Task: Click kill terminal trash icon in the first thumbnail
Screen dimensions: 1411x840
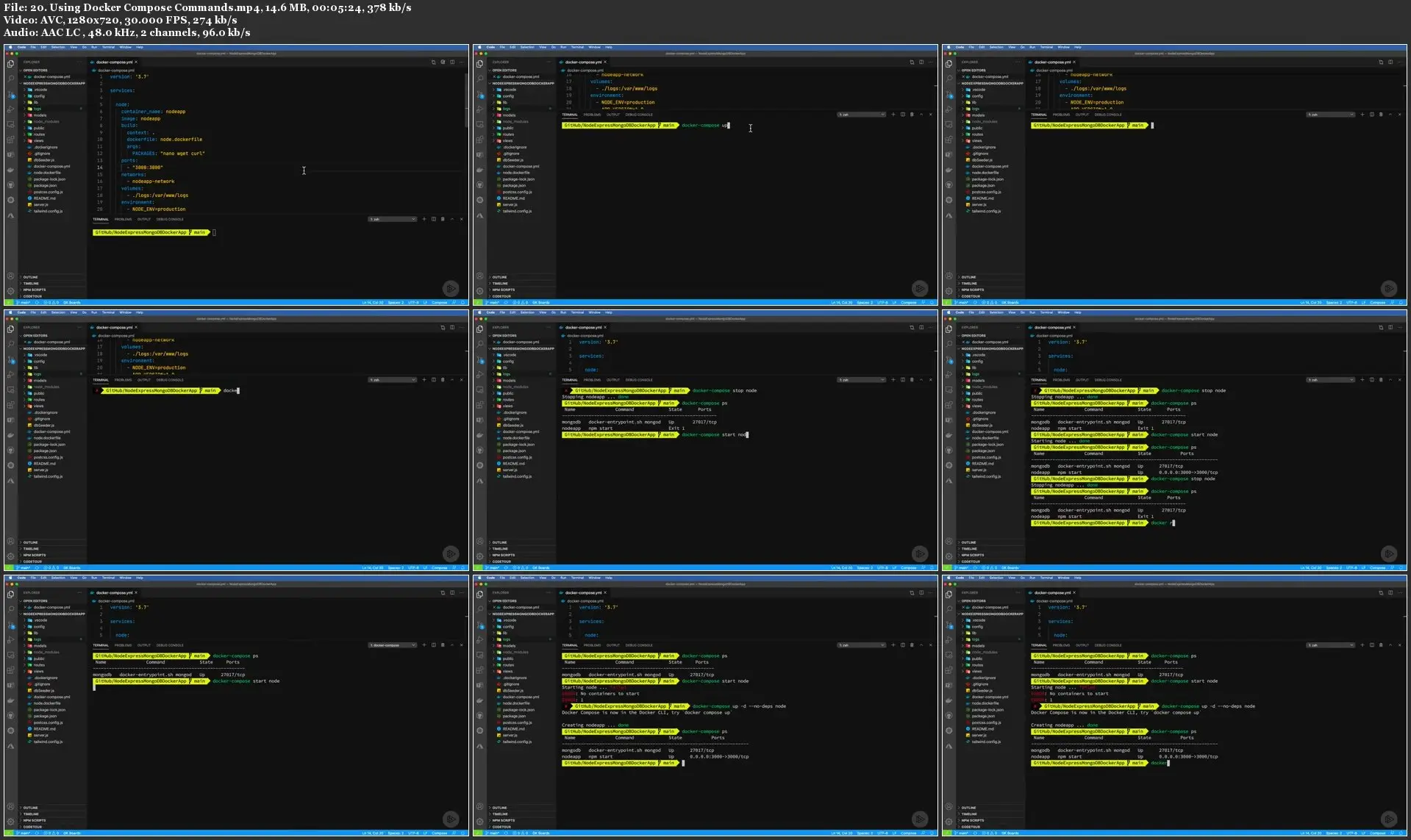Action: pos(442,219)
